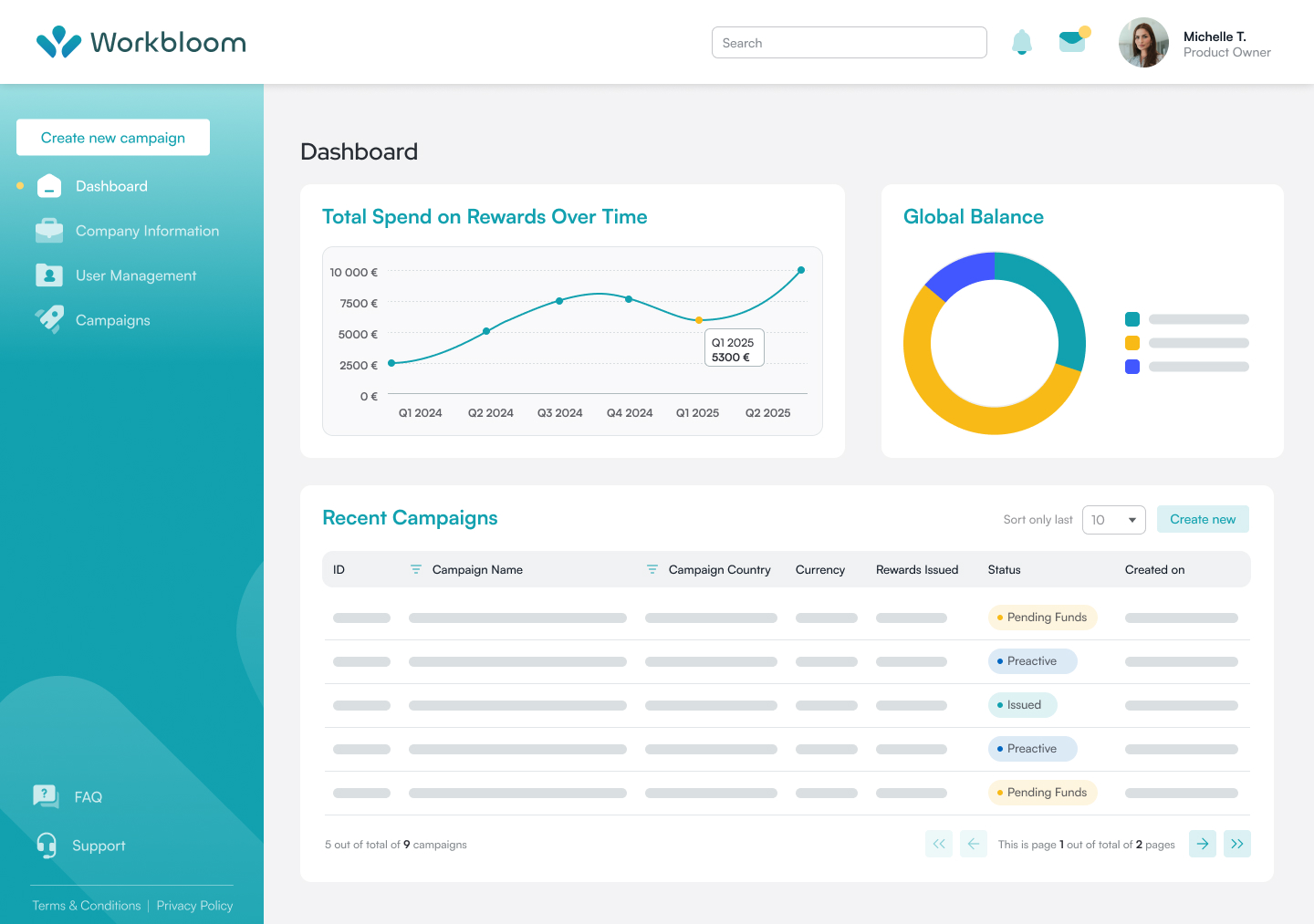The height and width of the screenshot is (924, 1314).
Task: Focus the Search field
Action: (849, 43)
